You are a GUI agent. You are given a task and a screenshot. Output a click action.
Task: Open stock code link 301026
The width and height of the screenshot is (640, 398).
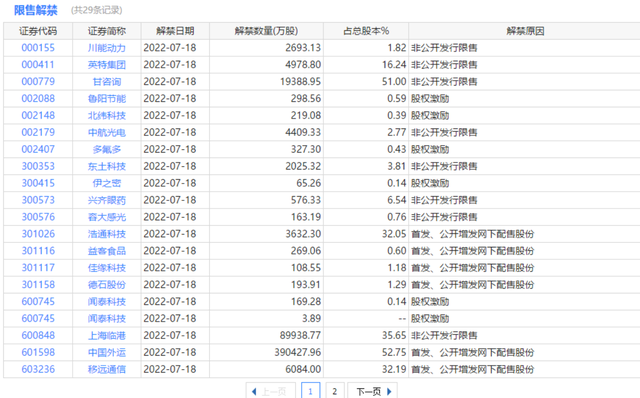click(x=38, y=234)
